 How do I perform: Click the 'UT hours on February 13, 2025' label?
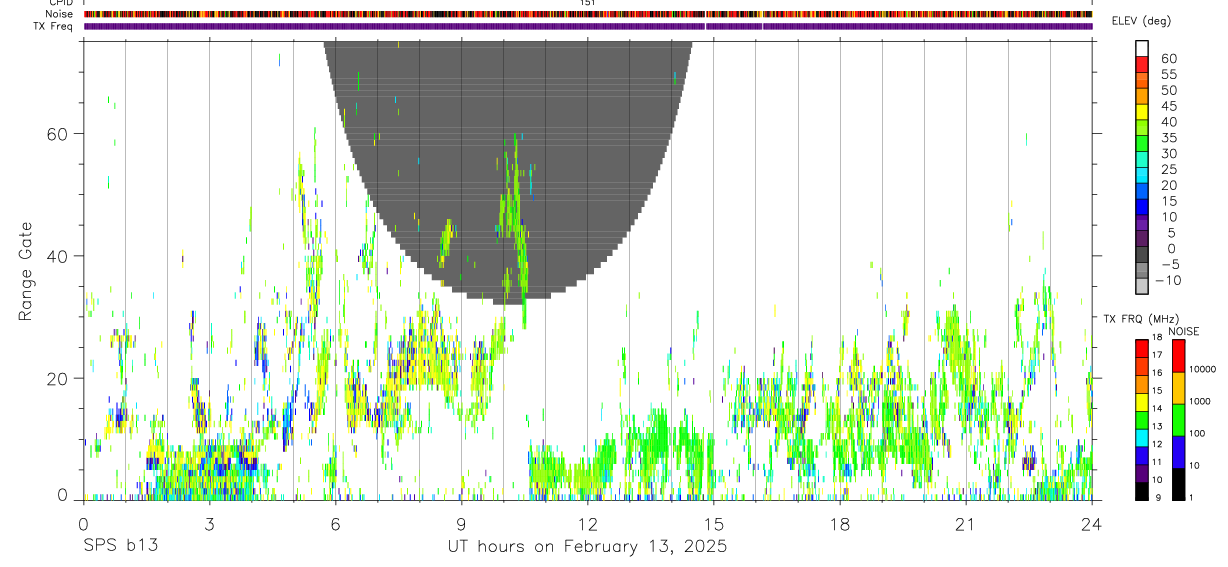pos(587,547)
